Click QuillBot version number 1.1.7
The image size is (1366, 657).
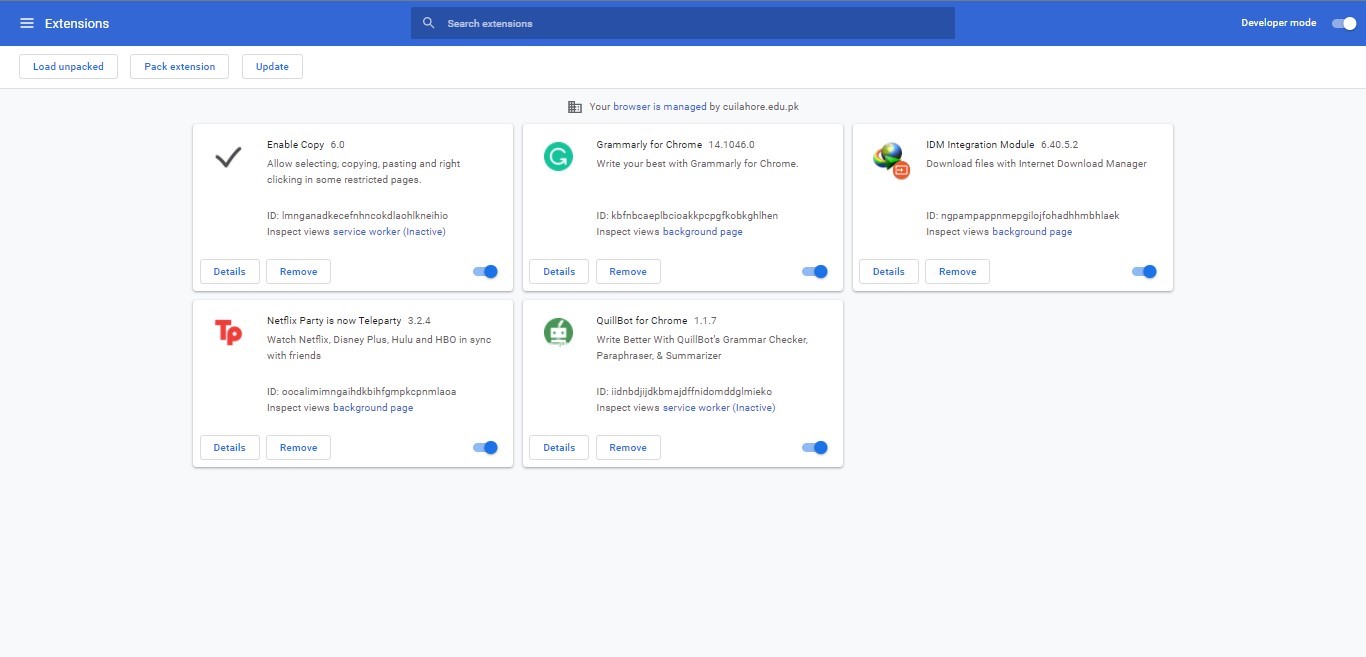(x=705, y=321)
